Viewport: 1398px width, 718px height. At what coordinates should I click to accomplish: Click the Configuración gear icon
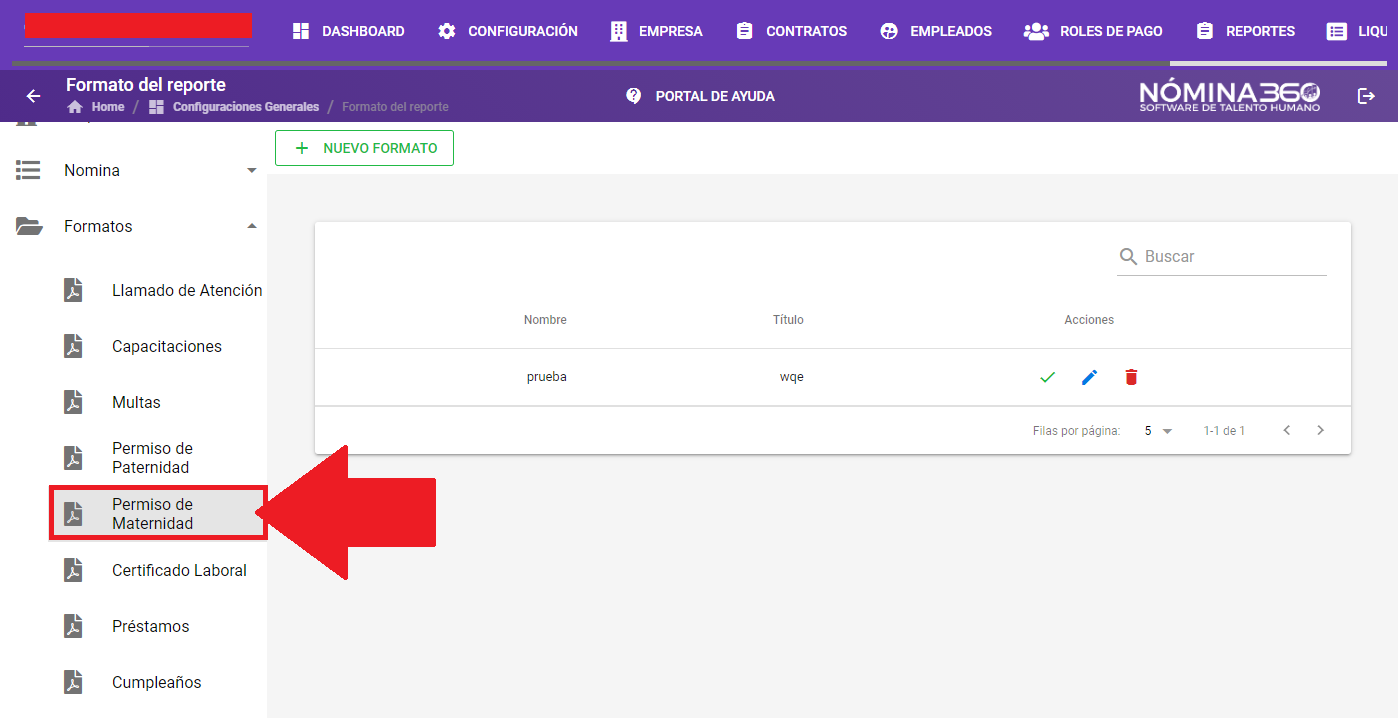point(447,31)
